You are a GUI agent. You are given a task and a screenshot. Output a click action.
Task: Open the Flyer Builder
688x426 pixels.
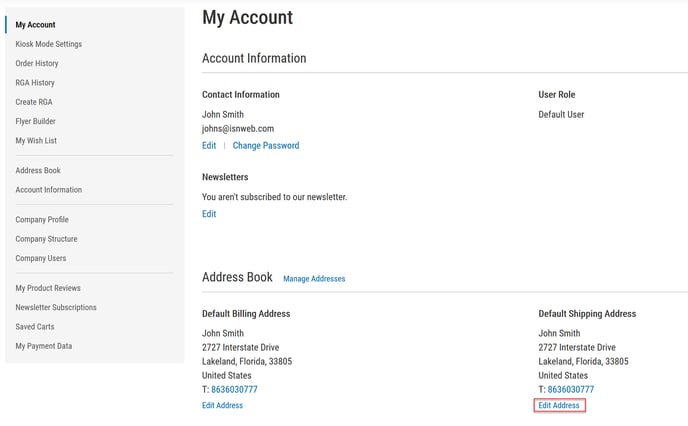click(x=35, y=122)
